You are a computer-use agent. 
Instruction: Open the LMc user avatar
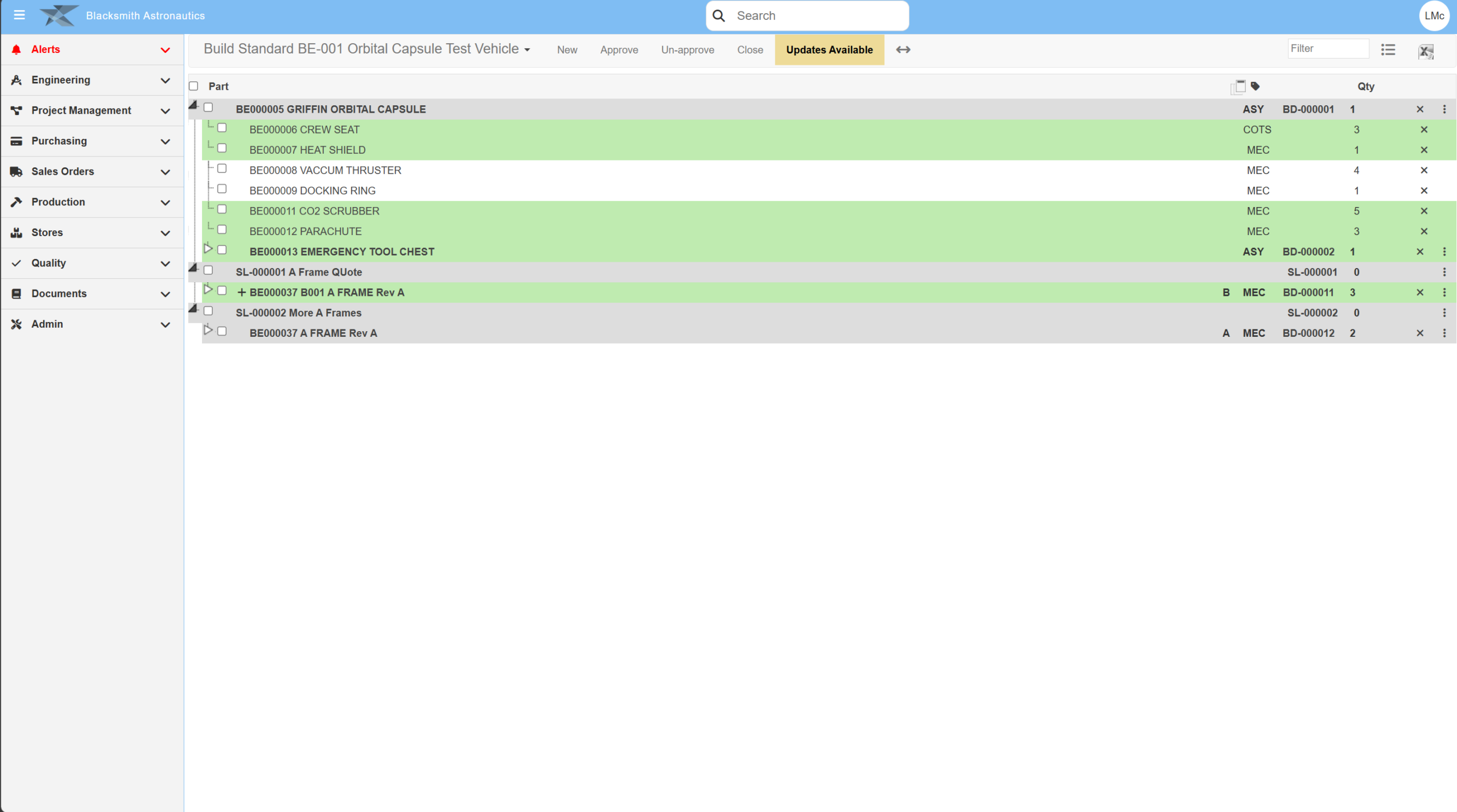[1434, 16]
